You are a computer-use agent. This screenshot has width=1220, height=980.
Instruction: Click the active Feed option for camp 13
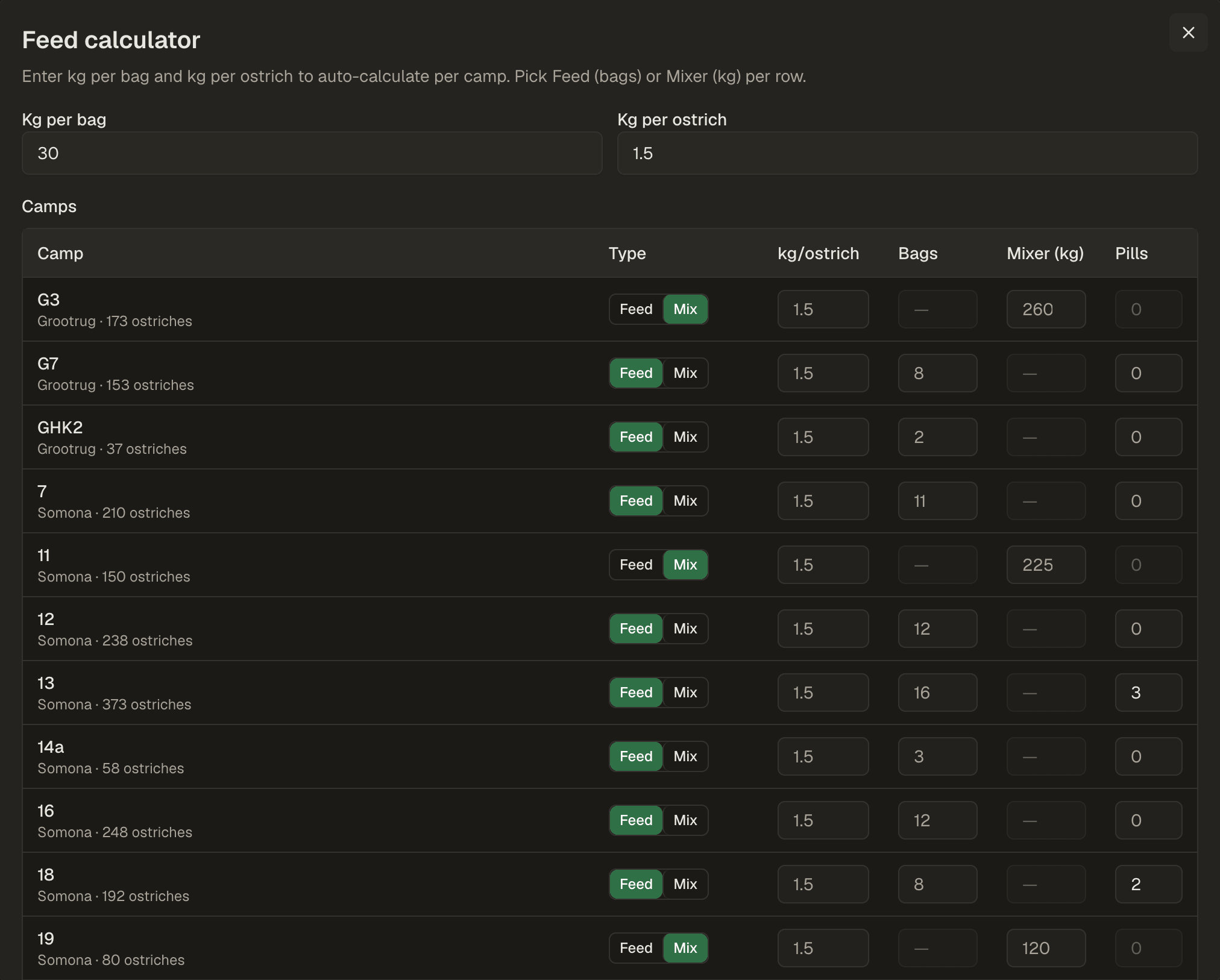point(636,693)
